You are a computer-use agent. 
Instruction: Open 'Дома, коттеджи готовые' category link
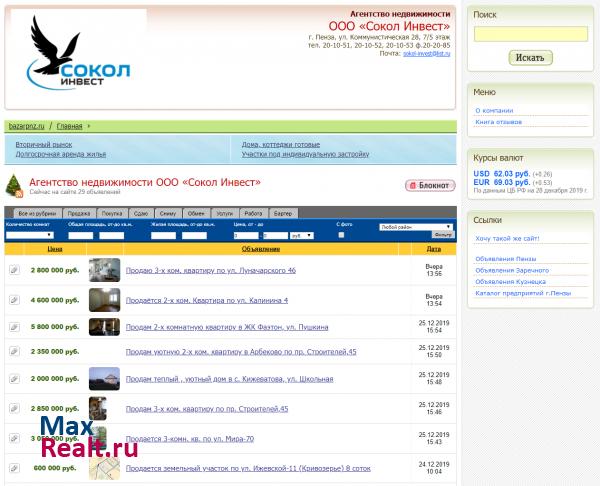pyautogui.click(x=280, y=144)
